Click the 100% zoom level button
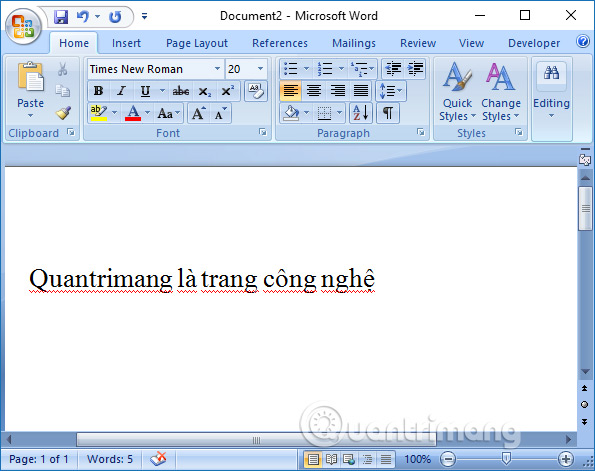This screenshot has height=471, width=595. pos(417,460)
